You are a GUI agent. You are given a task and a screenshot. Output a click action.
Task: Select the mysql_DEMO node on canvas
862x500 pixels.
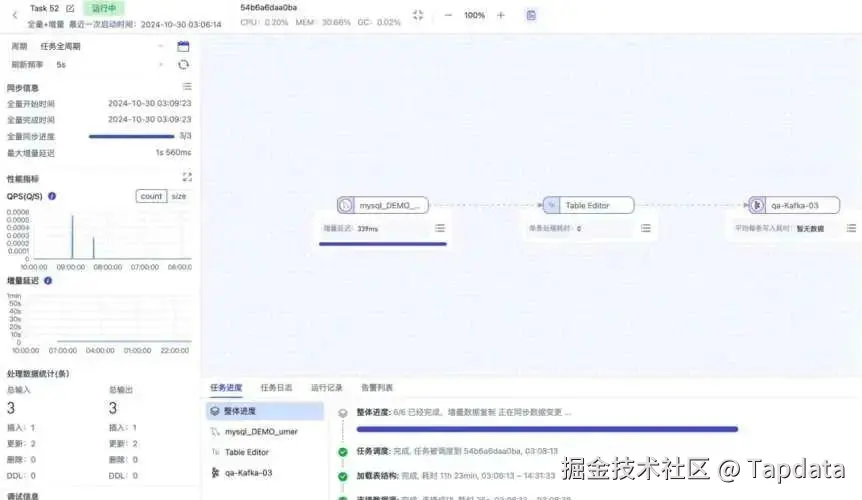[383, 205]
